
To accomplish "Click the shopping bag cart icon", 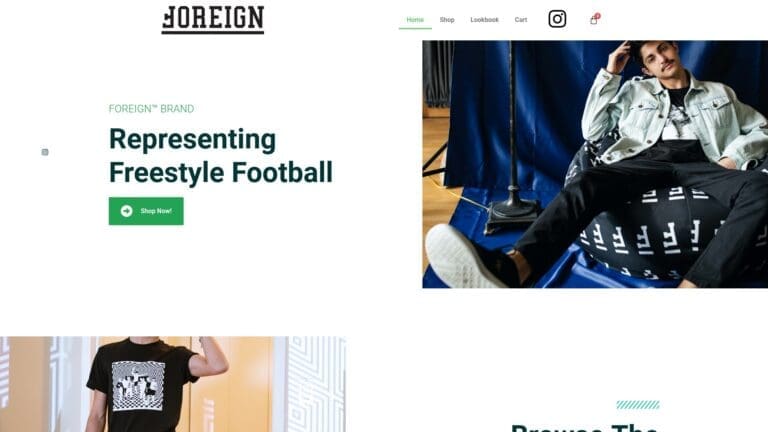I will (593, 21).
